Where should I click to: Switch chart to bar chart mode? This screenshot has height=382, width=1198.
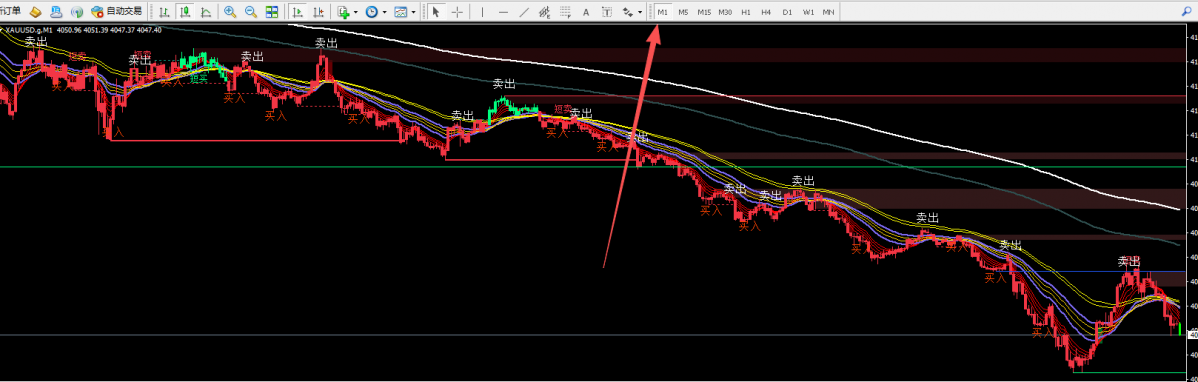pyautogui.click(x=164, y=11)
